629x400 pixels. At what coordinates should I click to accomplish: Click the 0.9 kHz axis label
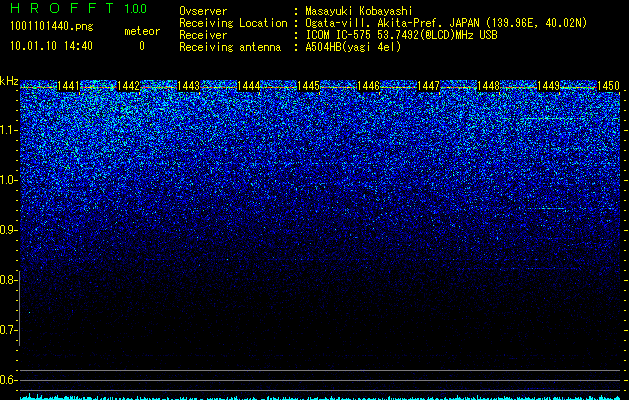[7, 230]
